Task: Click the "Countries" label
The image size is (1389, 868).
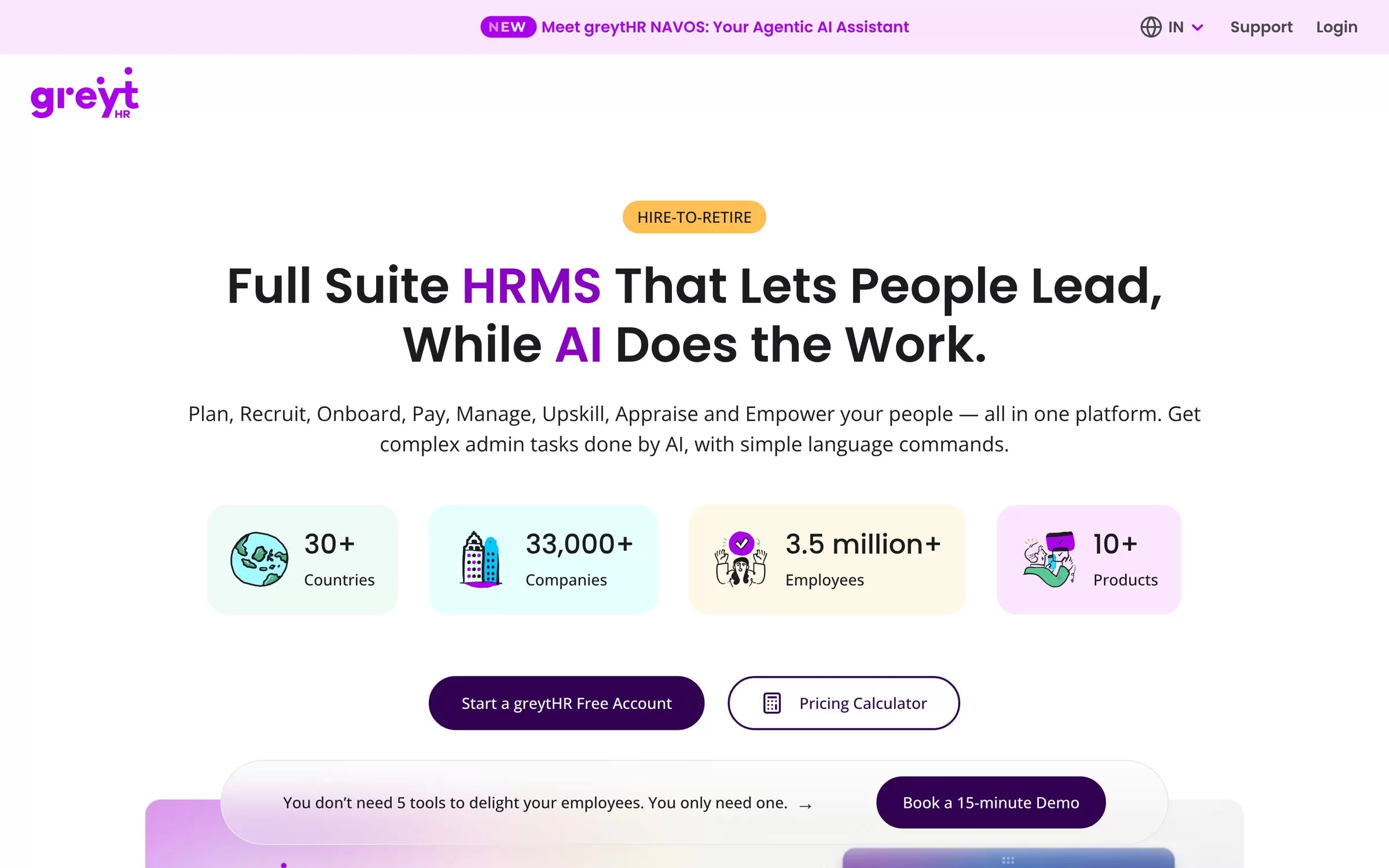Action: click(x=339, y=580)
